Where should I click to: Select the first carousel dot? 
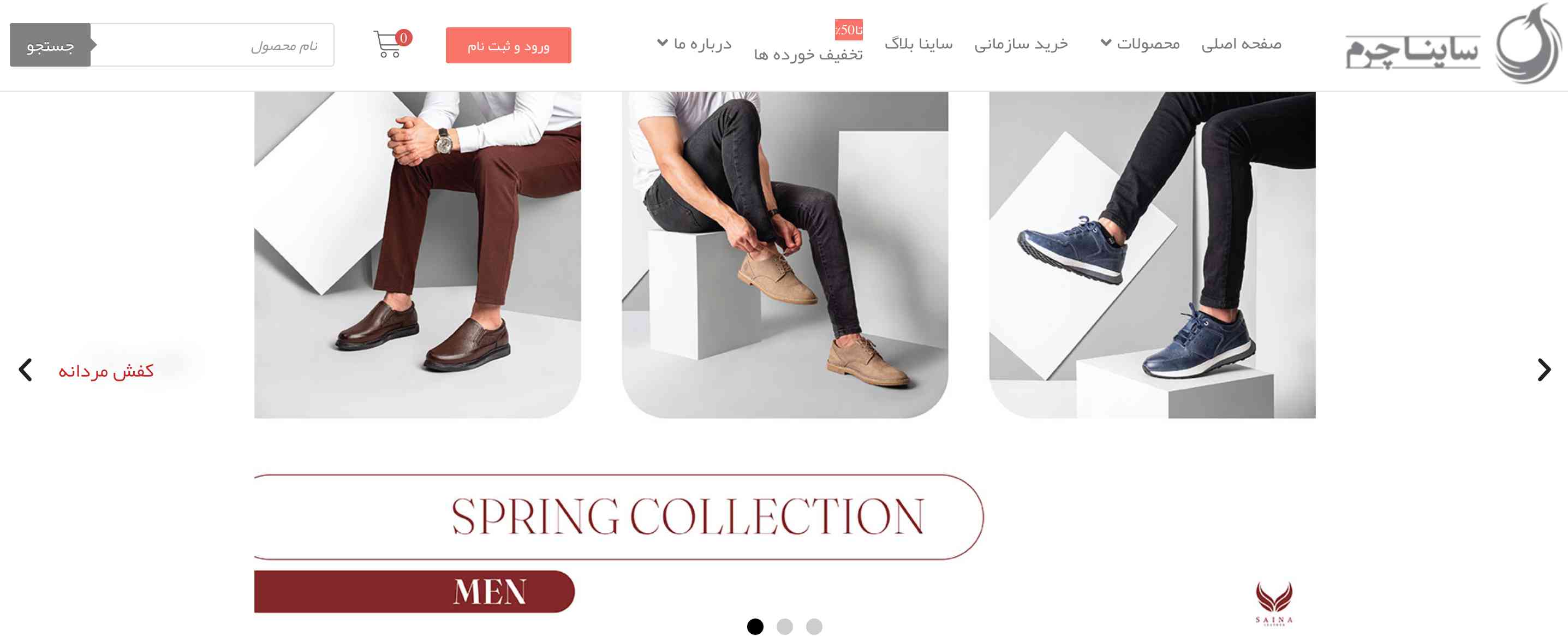755,626
